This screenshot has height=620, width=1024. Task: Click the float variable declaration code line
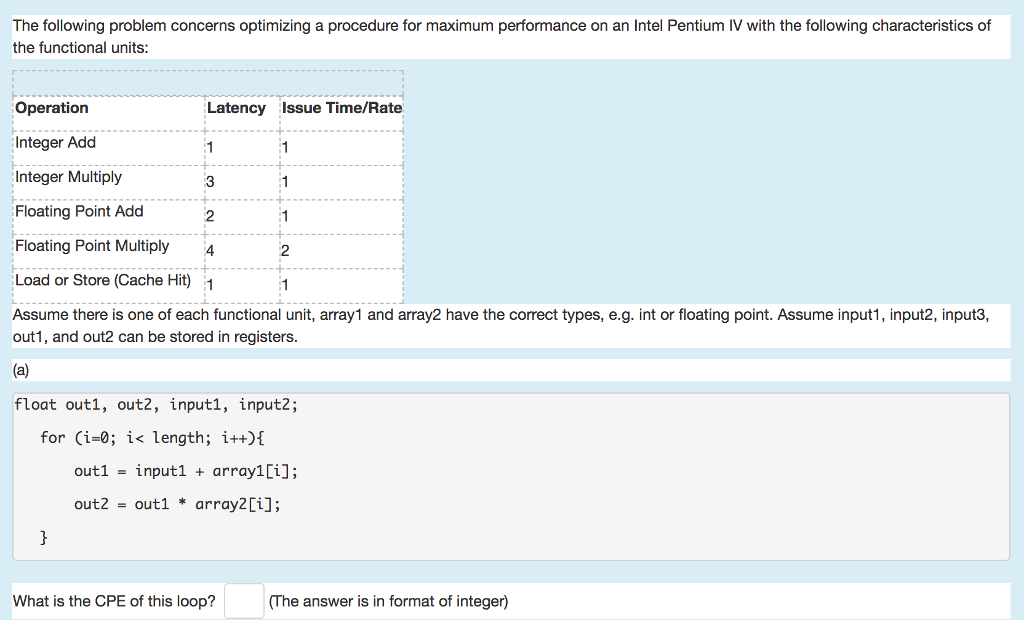click(156, 405)
